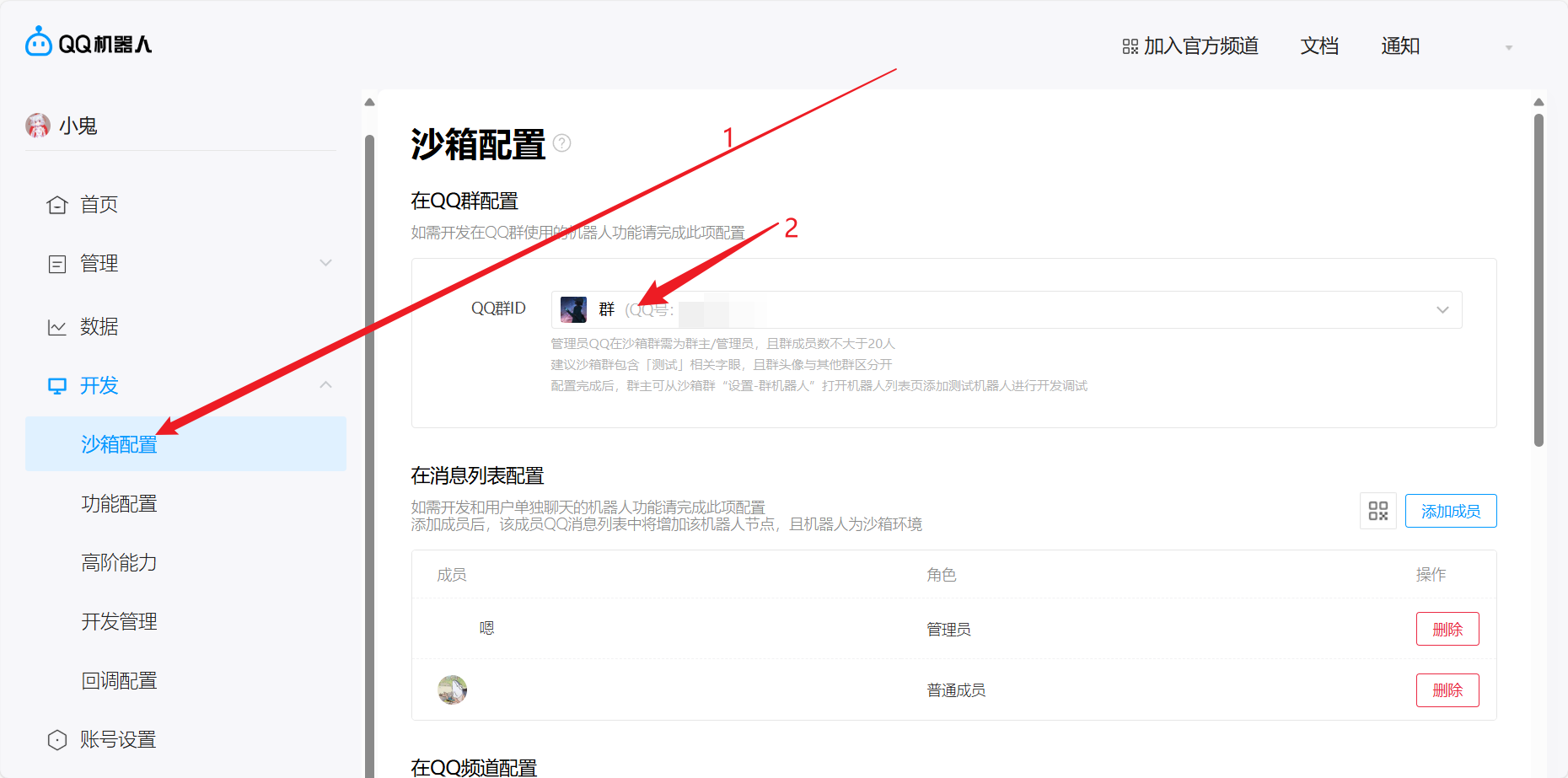Click the 管理员 role cell
Image resolution: width=1568 pixels, height=778 pixels.
(948, 630)
